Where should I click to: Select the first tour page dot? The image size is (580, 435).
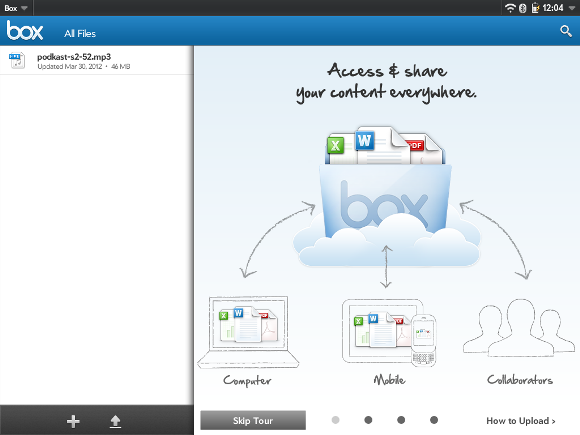tap(335, 420)
